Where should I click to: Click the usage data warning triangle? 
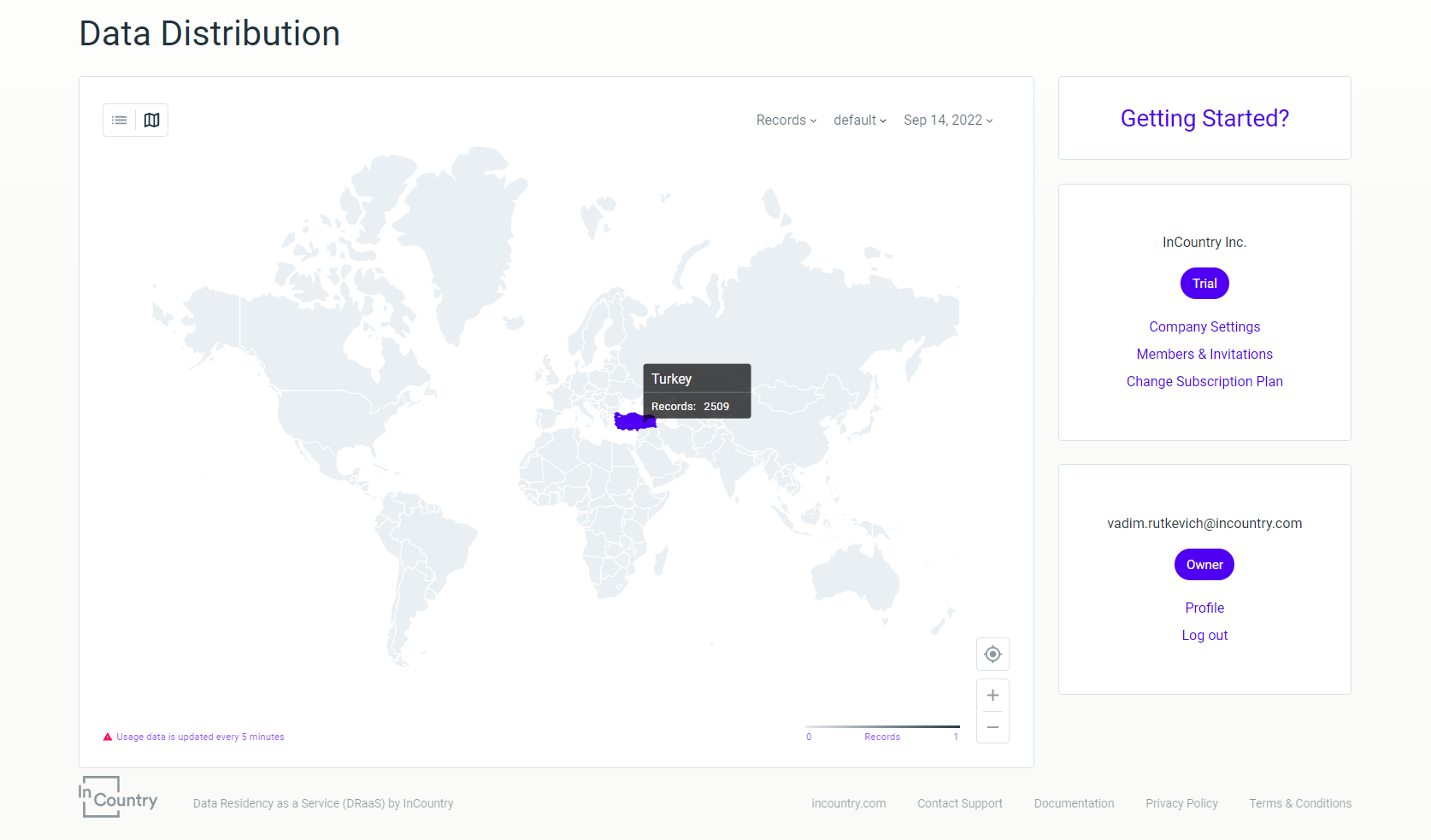(108, 737)
